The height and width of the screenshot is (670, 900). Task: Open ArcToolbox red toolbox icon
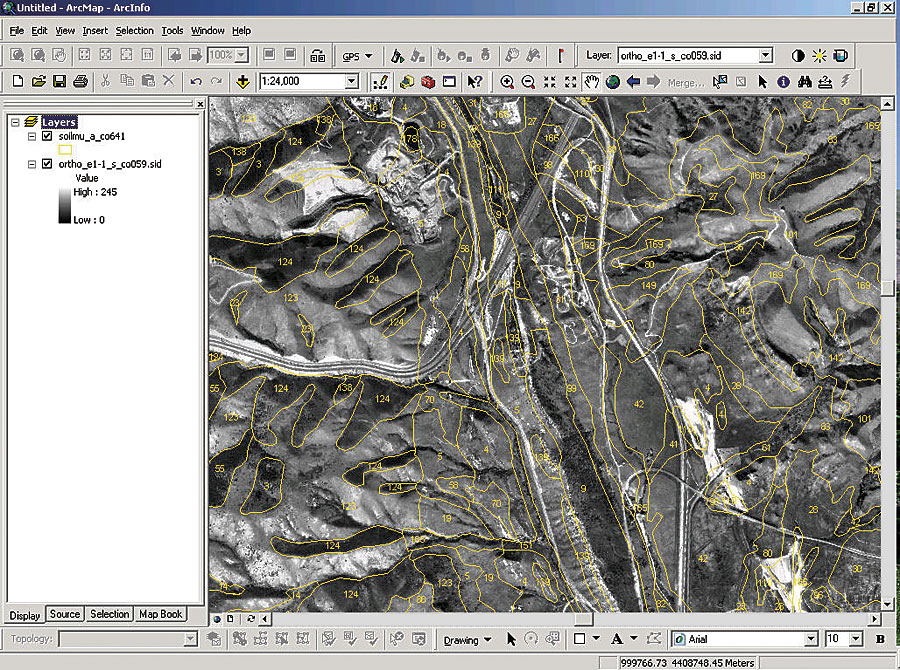point(428,82)
